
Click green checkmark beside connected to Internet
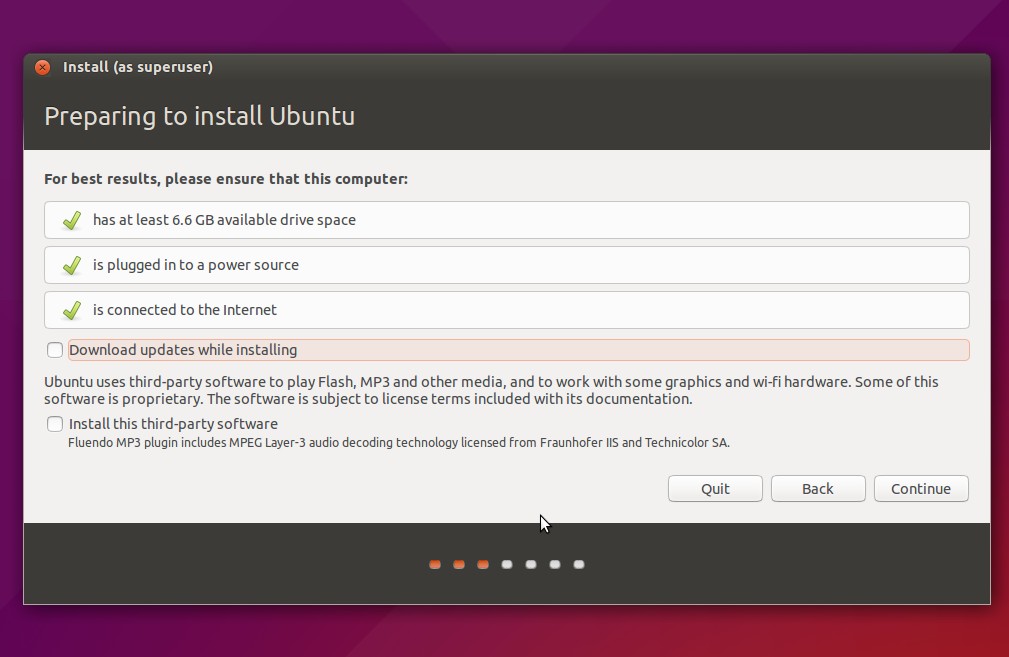[71, 310]
